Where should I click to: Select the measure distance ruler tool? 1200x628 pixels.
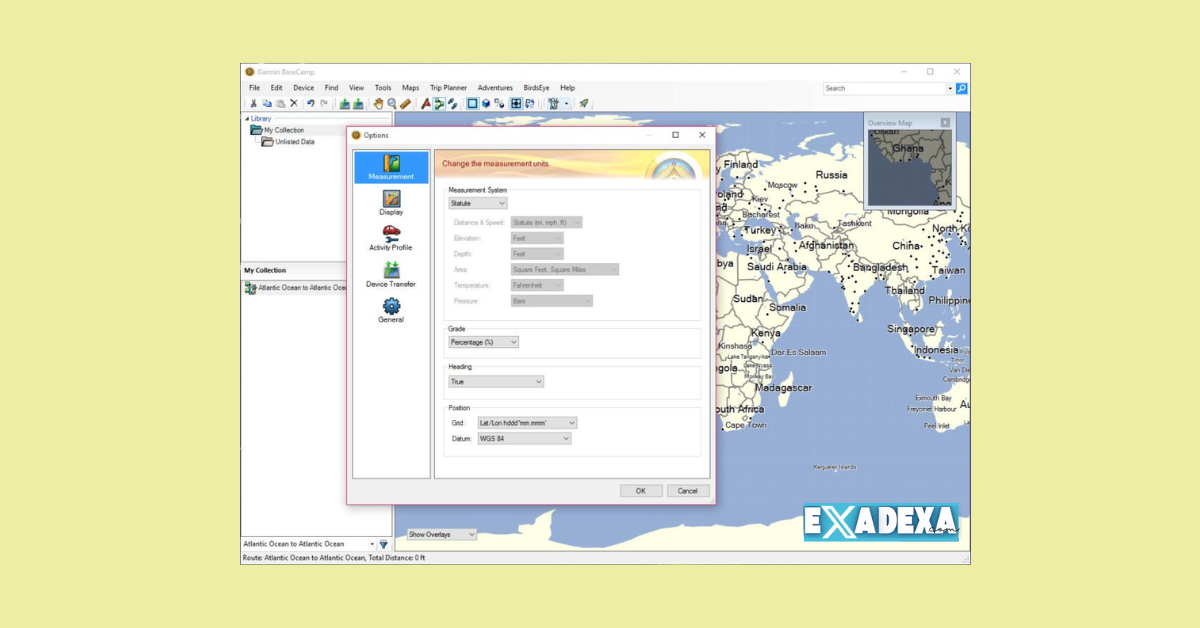point(404,102)
